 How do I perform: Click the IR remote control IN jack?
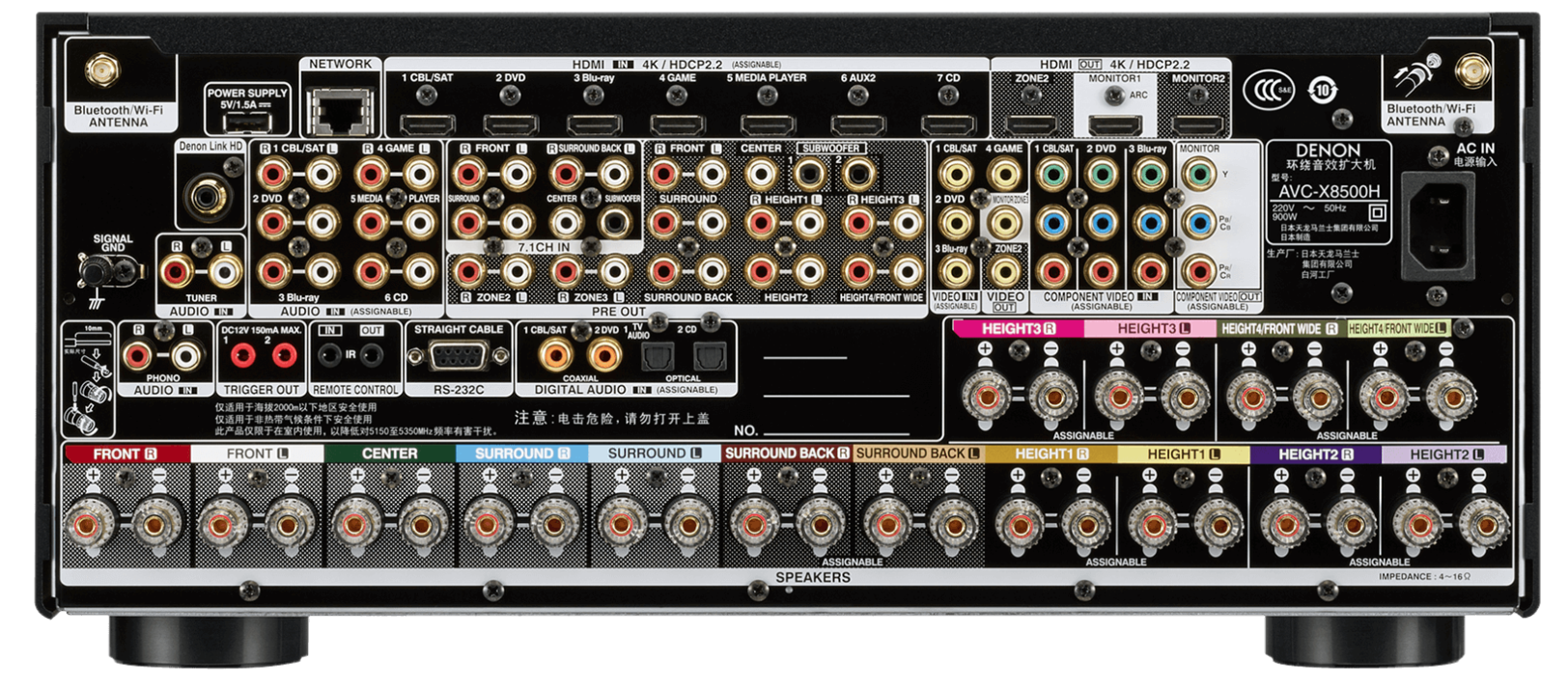(330, 355)
